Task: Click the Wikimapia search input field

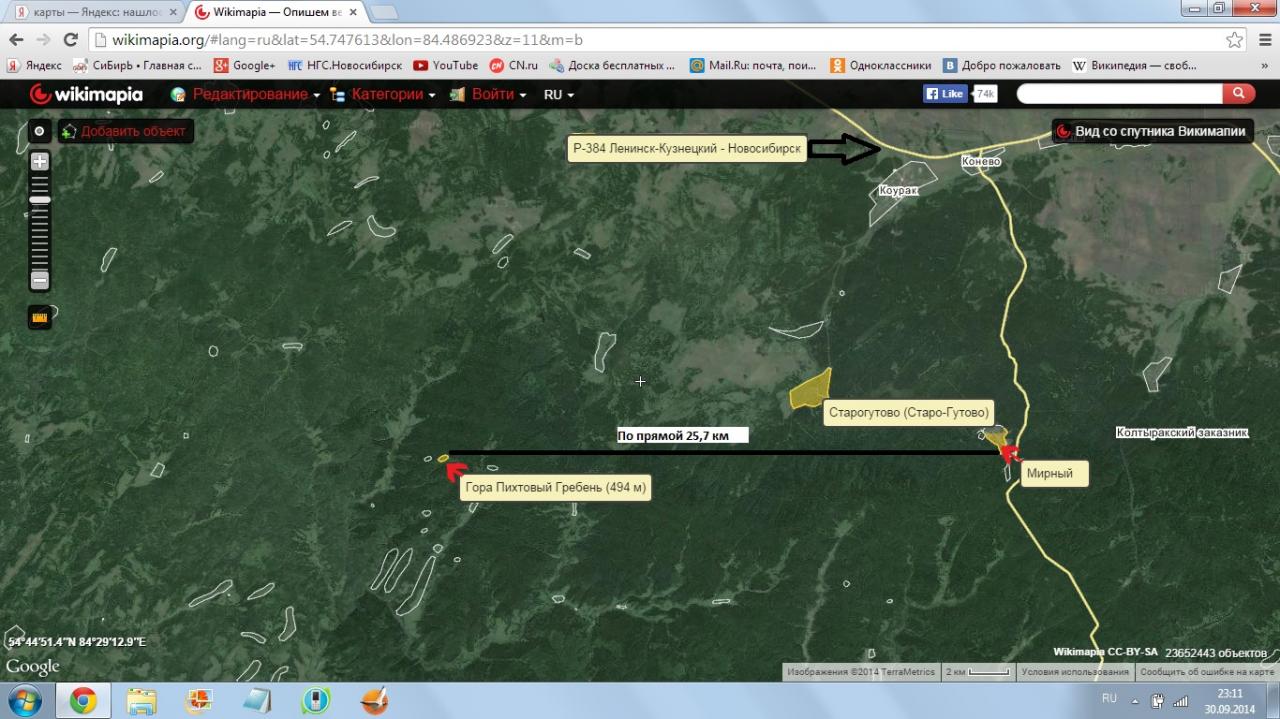Action: coord(1119,94)
